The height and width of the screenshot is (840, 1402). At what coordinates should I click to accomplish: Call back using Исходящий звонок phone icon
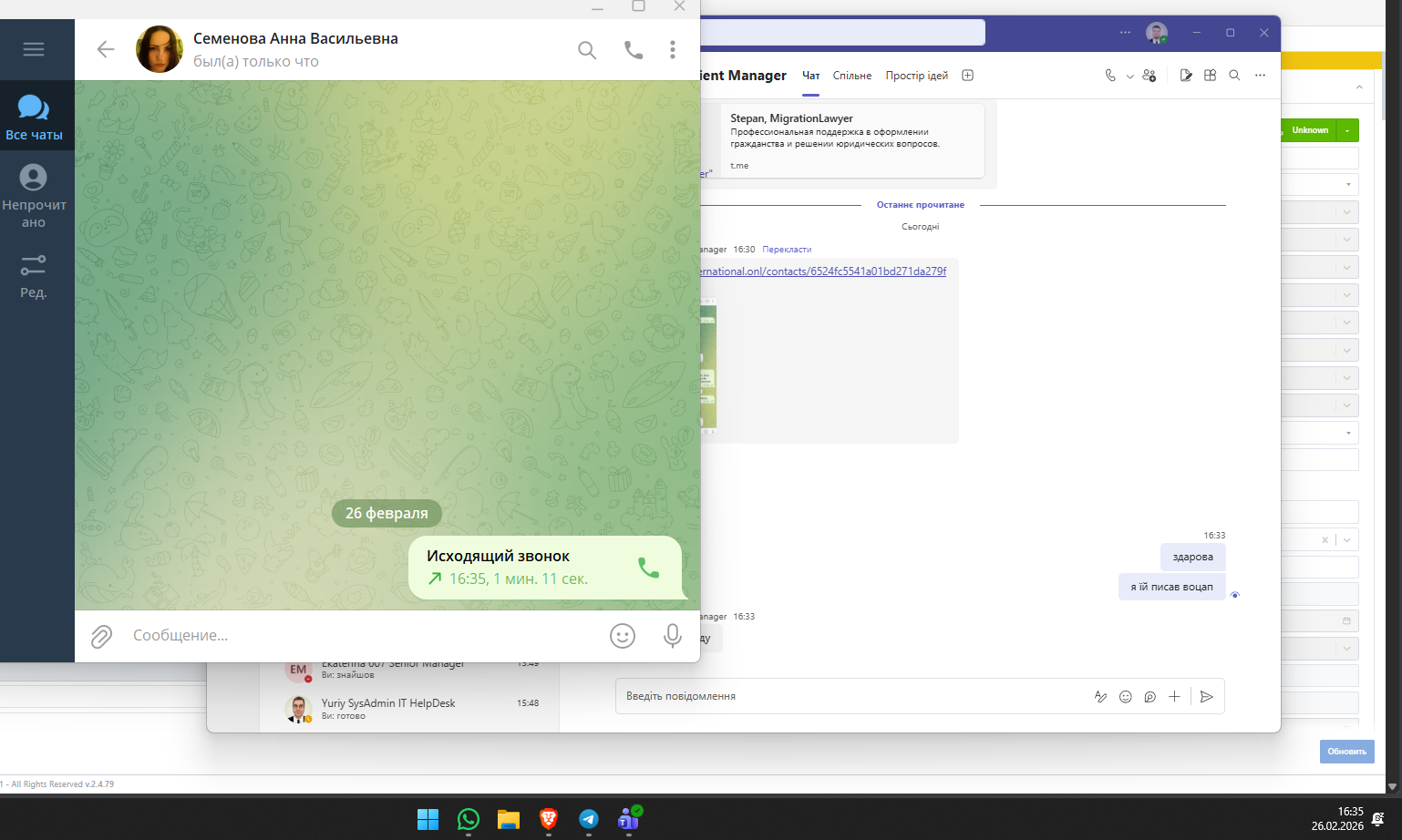(648, 568)
